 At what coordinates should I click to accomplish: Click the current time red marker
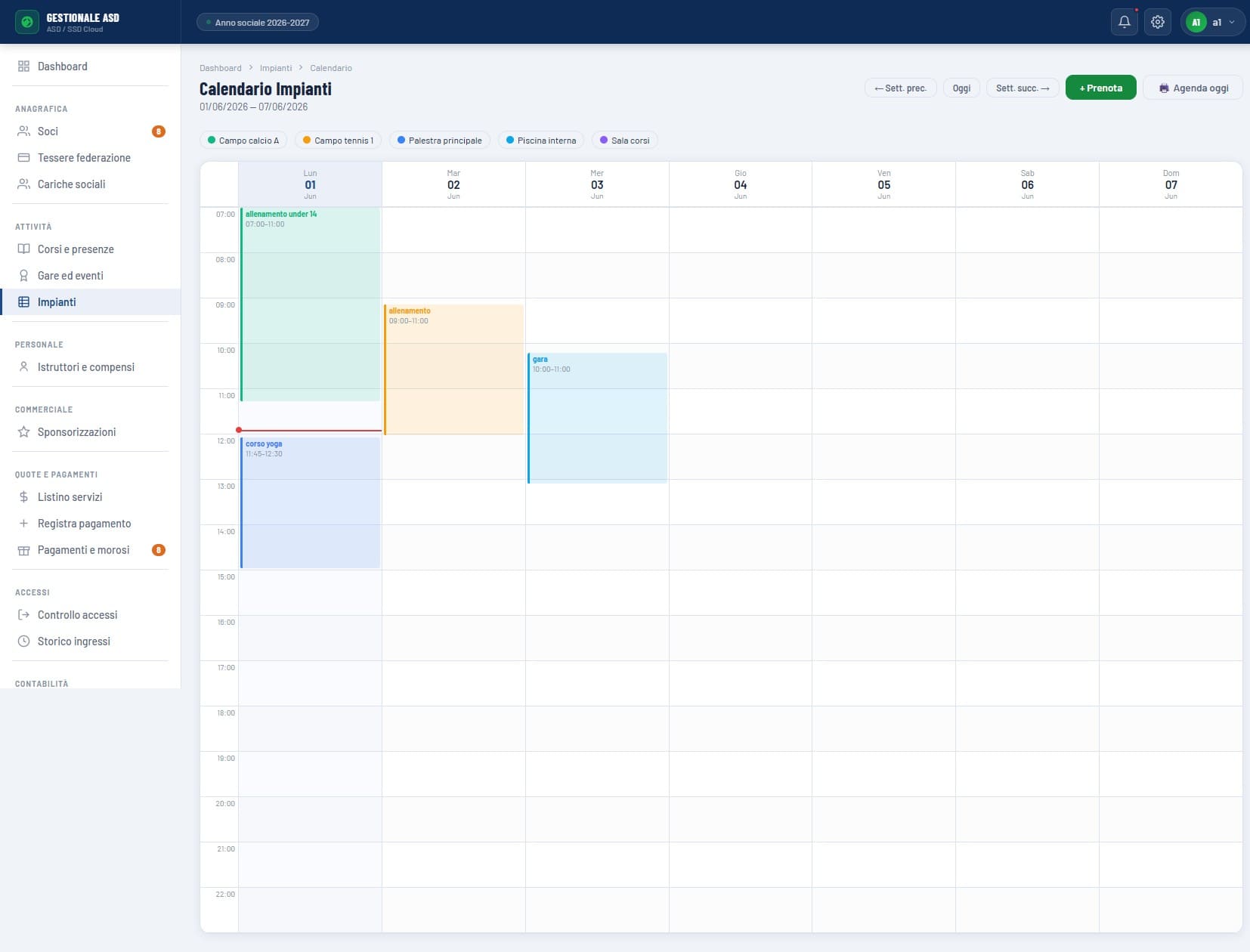click(x=239, y=430)
